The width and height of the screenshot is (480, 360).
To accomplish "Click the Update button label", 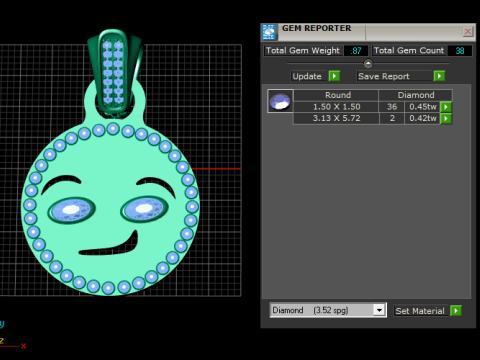I will pos(307,76).
